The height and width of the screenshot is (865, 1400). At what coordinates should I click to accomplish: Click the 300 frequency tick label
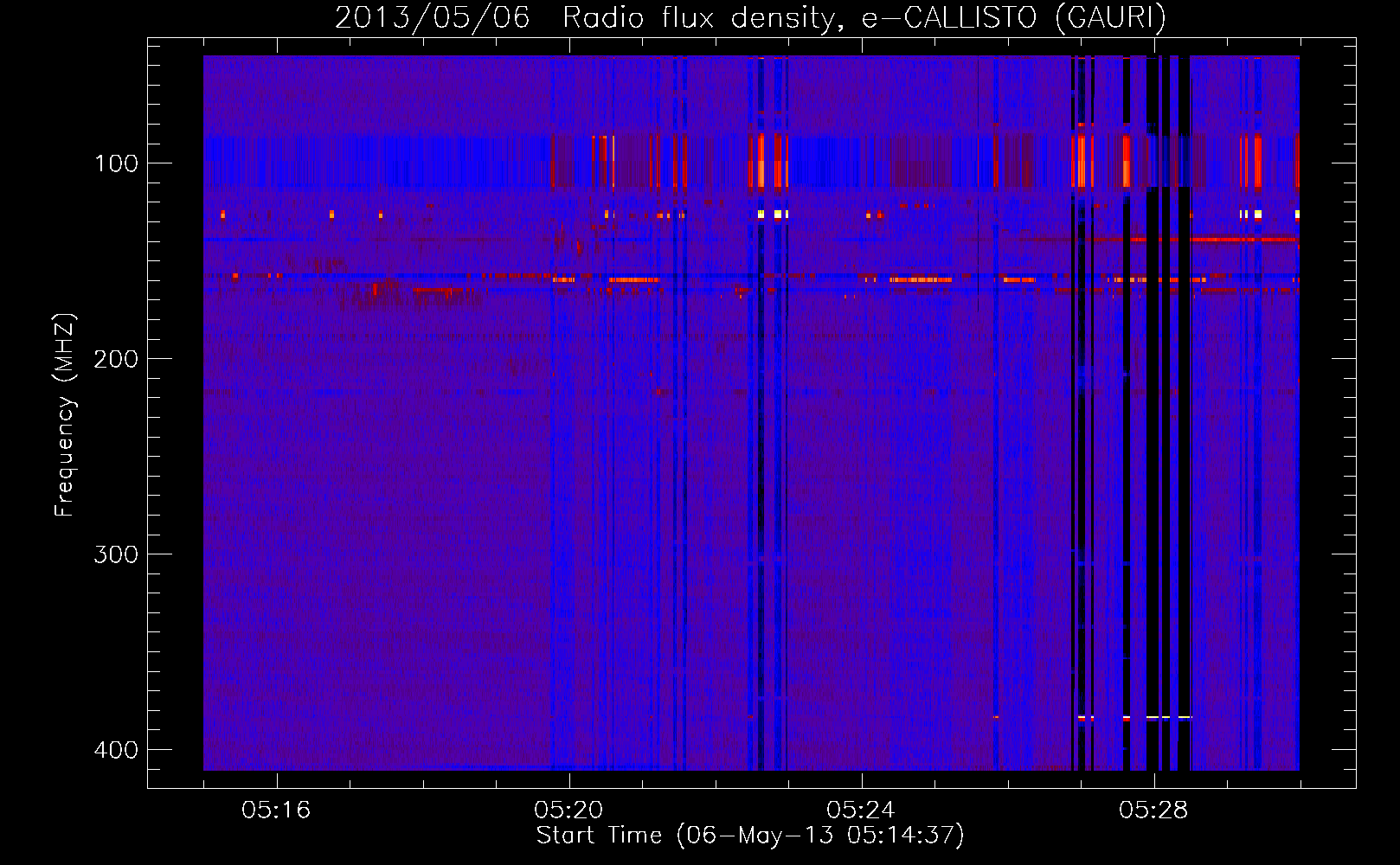116,554
